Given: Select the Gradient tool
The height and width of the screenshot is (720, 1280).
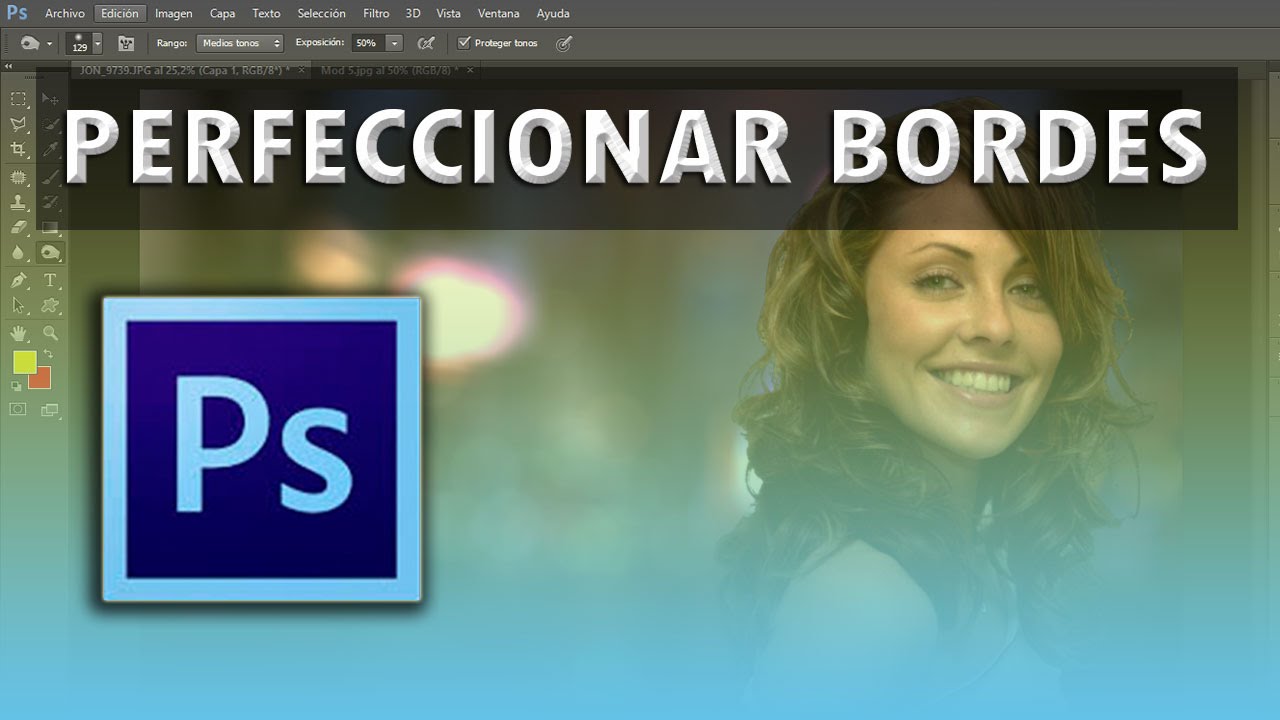Looking at the screenshot, I should [x=50, y=228].
